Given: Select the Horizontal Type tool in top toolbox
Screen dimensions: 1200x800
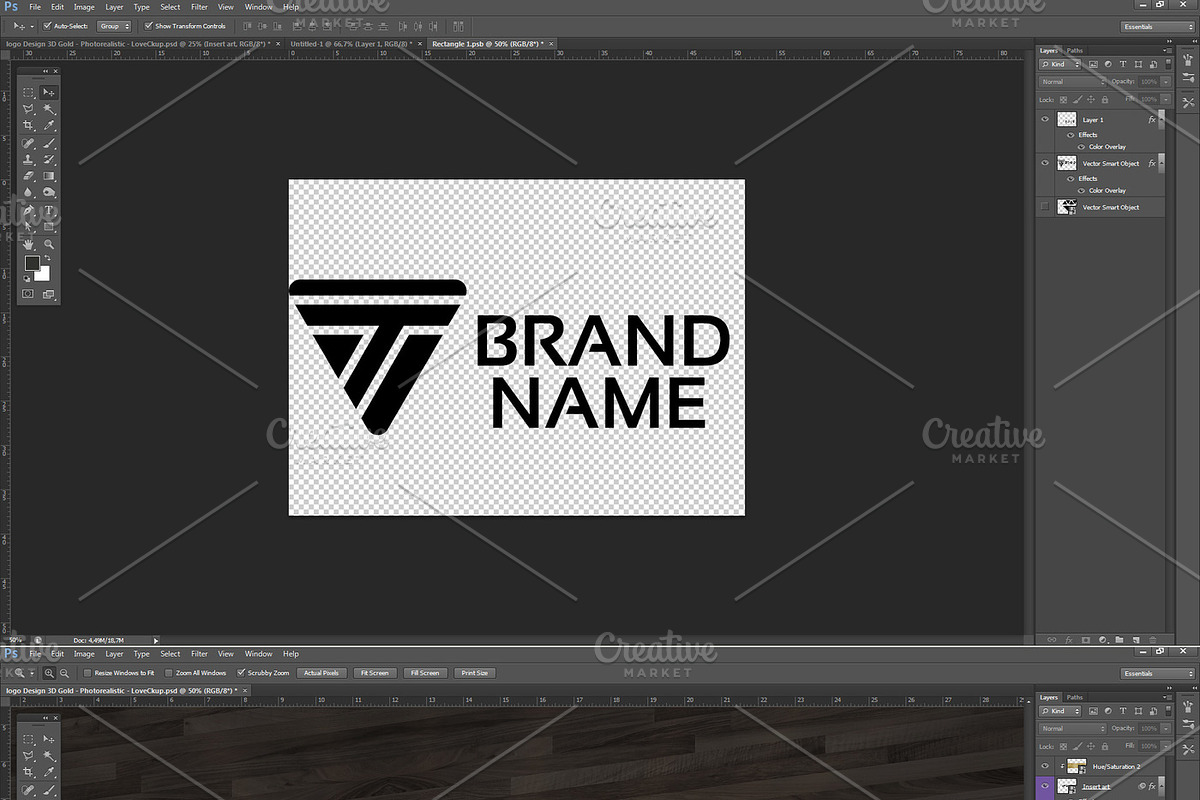Looking at the screenshot, I should [x=48, y=210].
